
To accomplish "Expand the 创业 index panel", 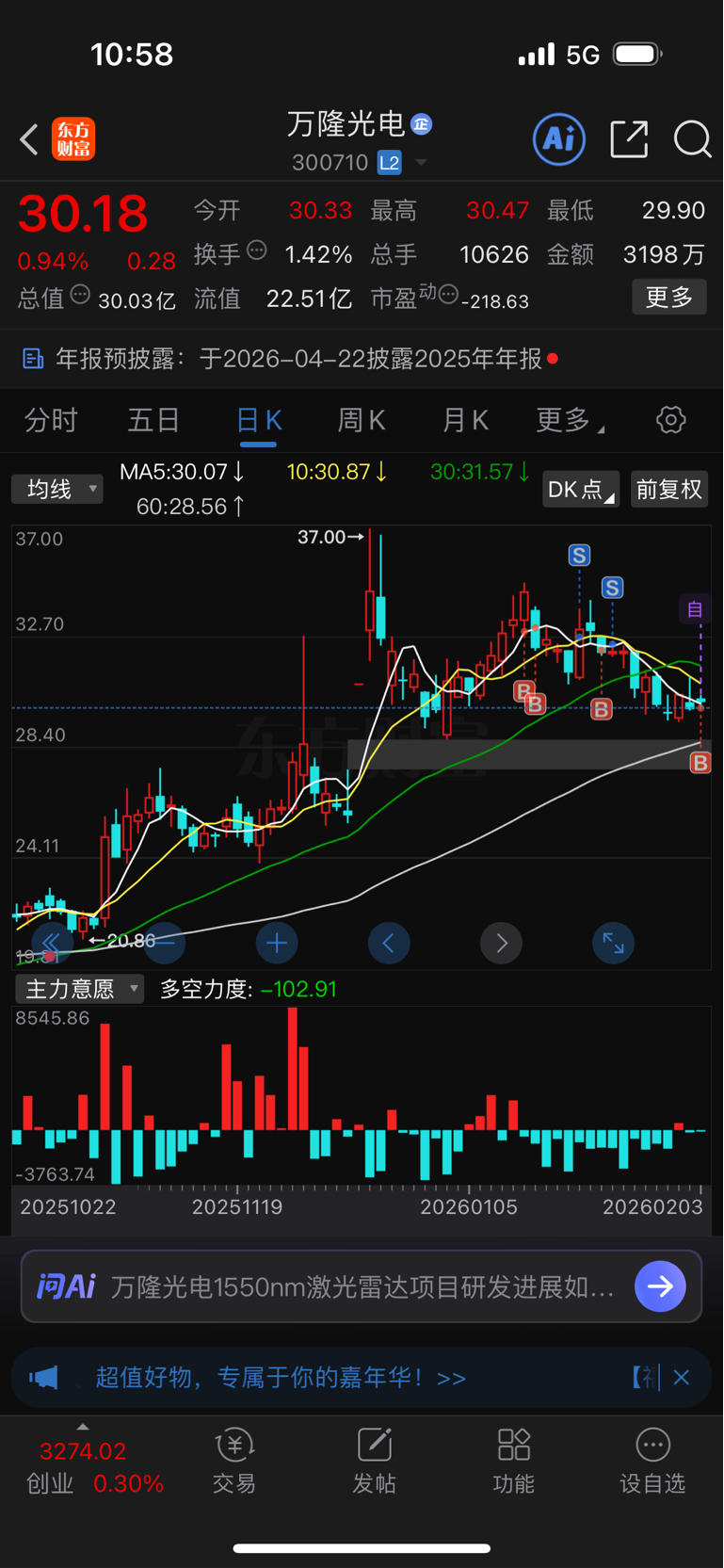I will point(83,1428).
